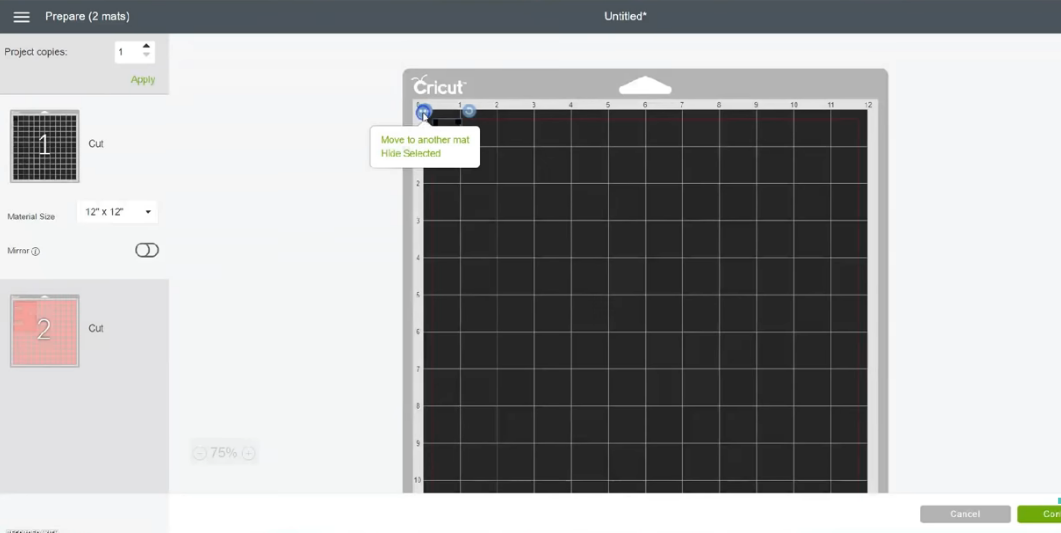The image size is (1061, 533).
Task: Click the Project copies number field
Action: click(127, 52)
